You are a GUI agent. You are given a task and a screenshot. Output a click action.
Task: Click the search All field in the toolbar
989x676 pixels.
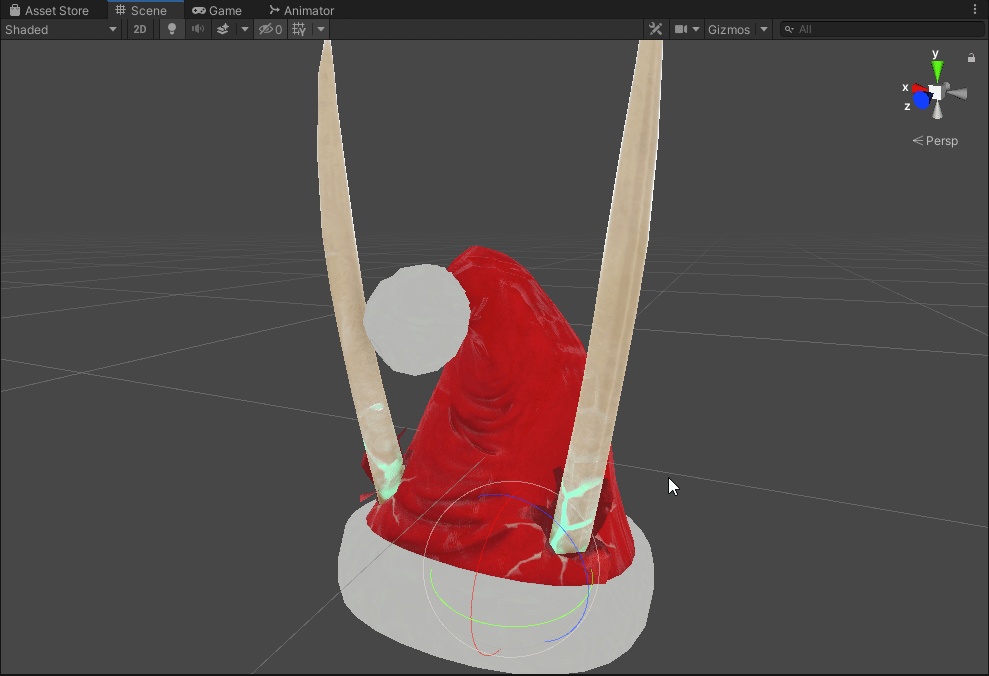(x=880, y=29)
